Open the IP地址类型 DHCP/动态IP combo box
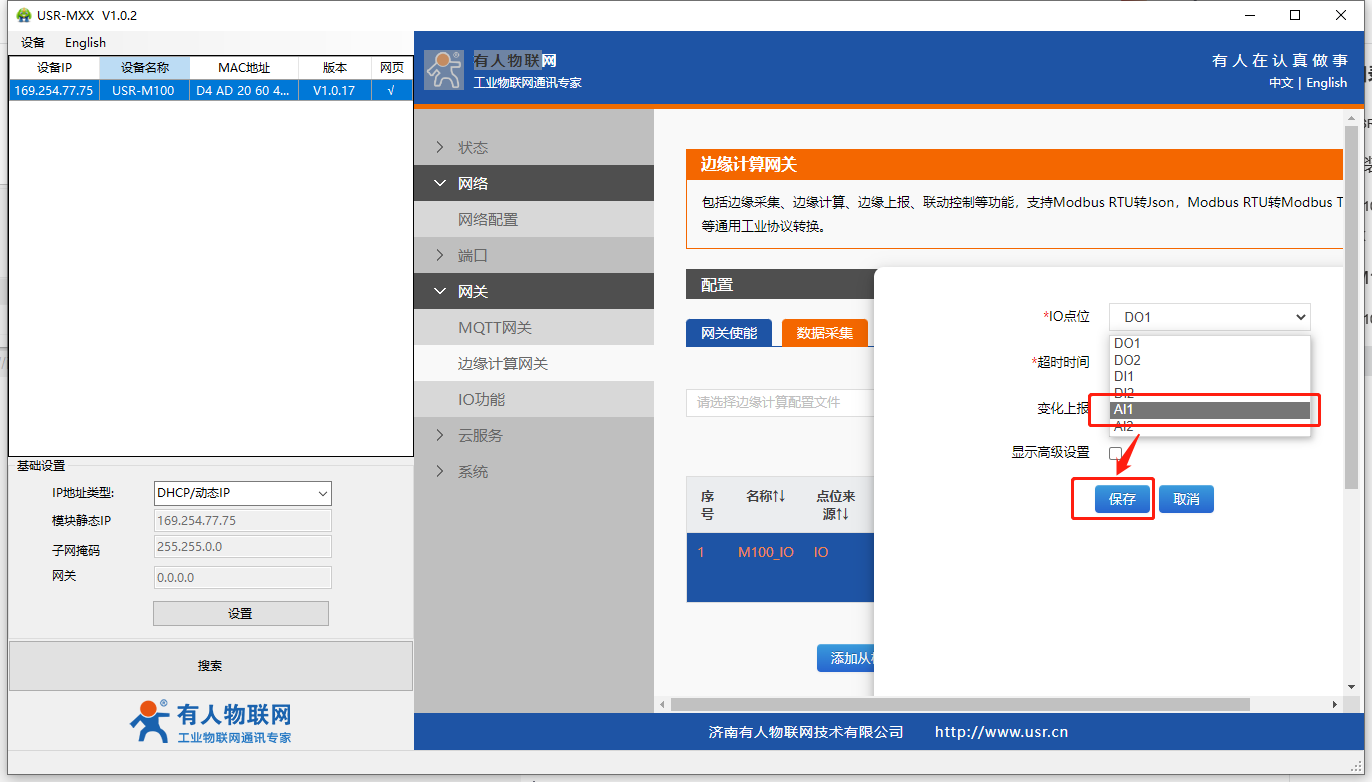 (x=242, y=493)
